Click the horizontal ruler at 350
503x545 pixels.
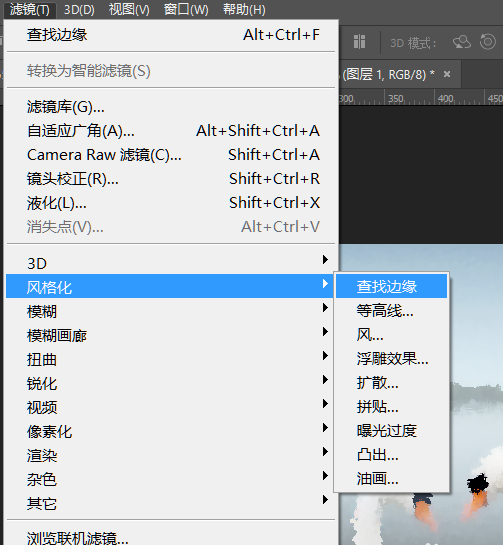click(x=396, y=98)
